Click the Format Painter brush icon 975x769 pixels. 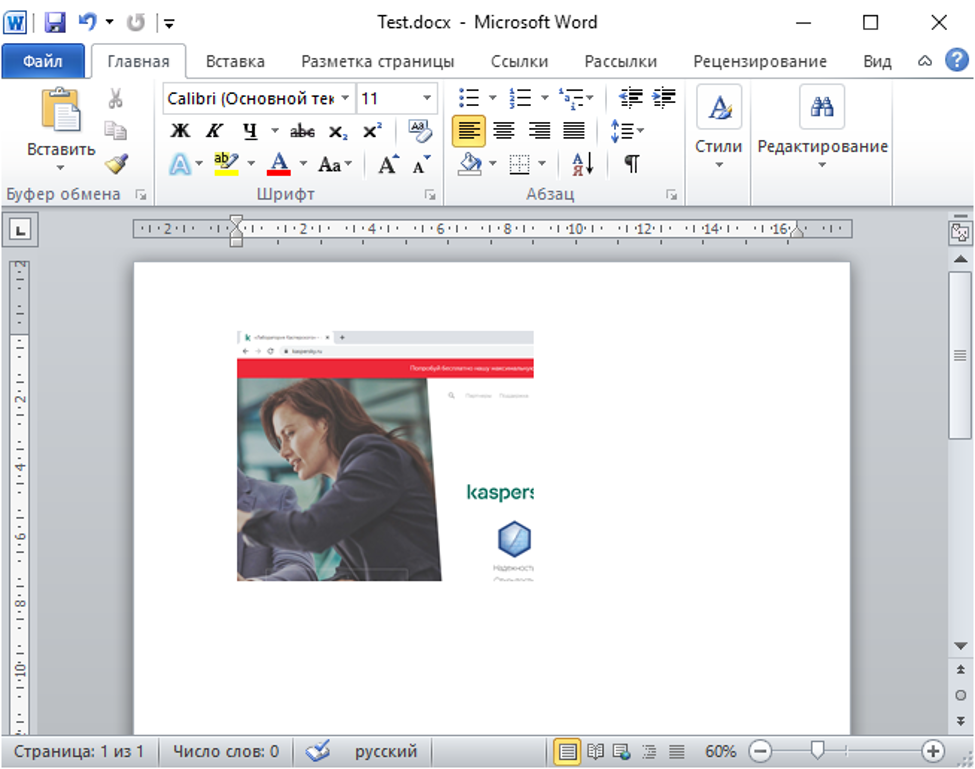point(116,163)
